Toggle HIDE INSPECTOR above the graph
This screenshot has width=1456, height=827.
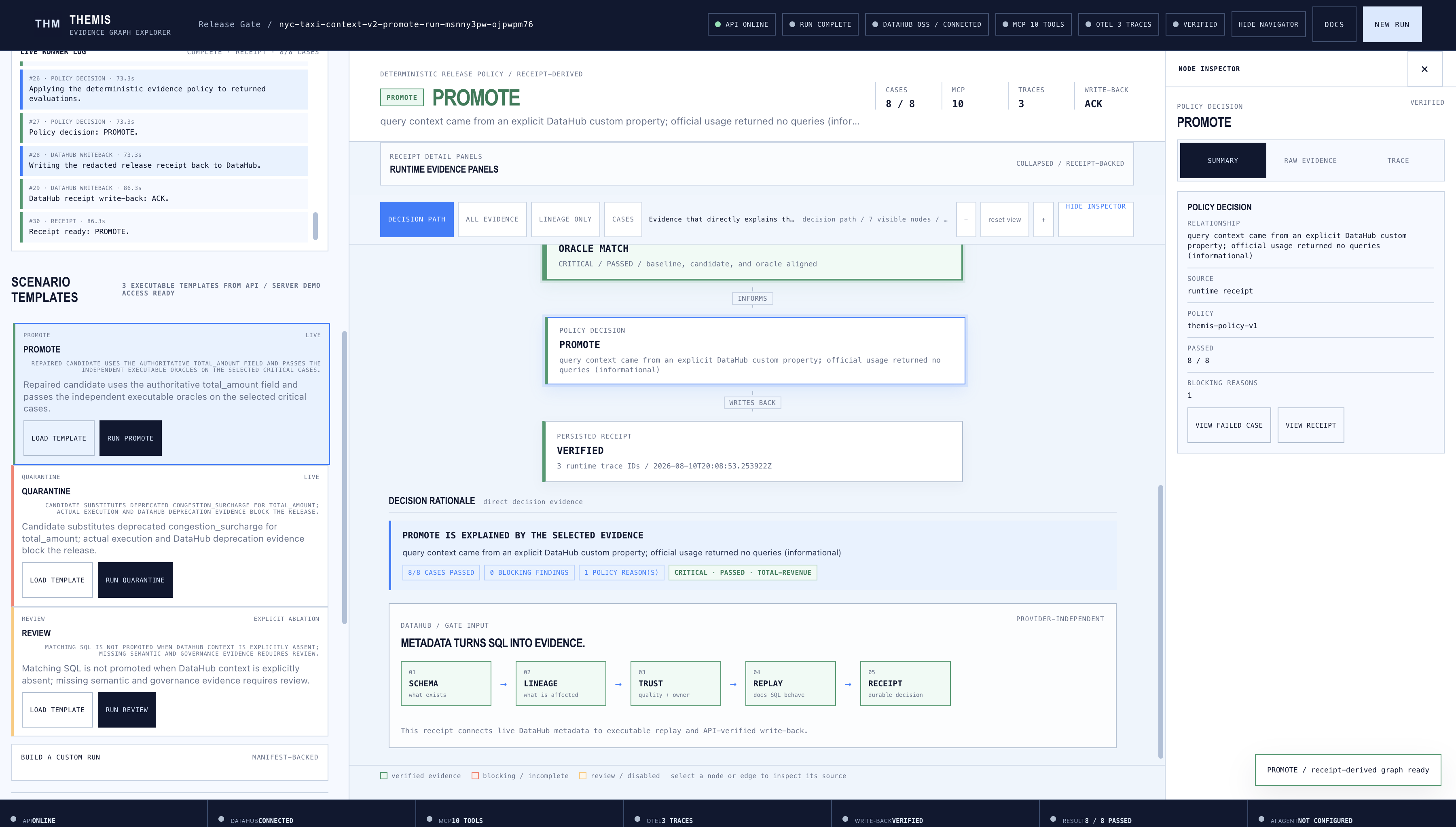[1095, 219]
